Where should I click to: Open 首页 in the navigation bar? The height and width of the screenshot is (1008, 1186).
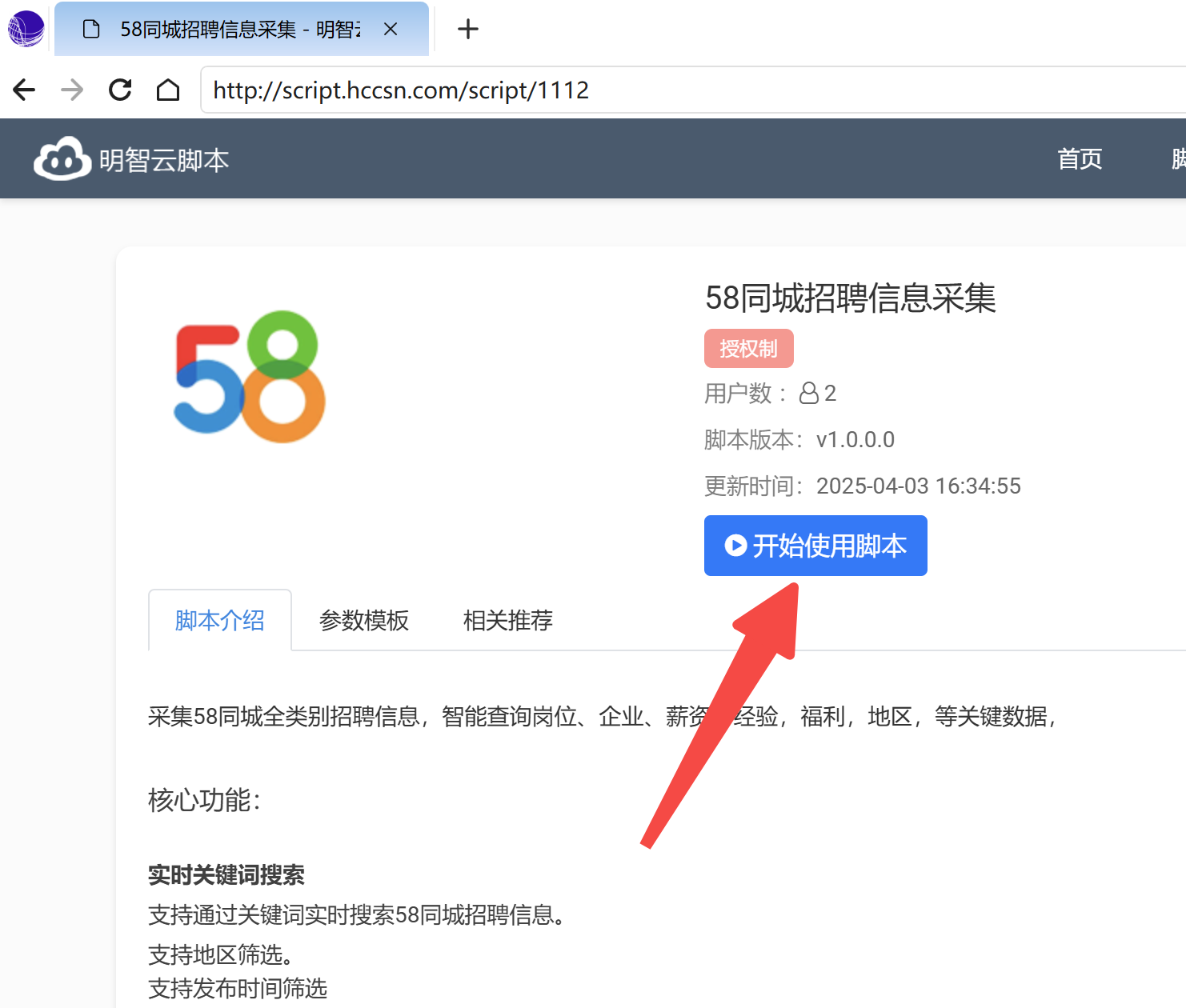[x=1080, y=159]
